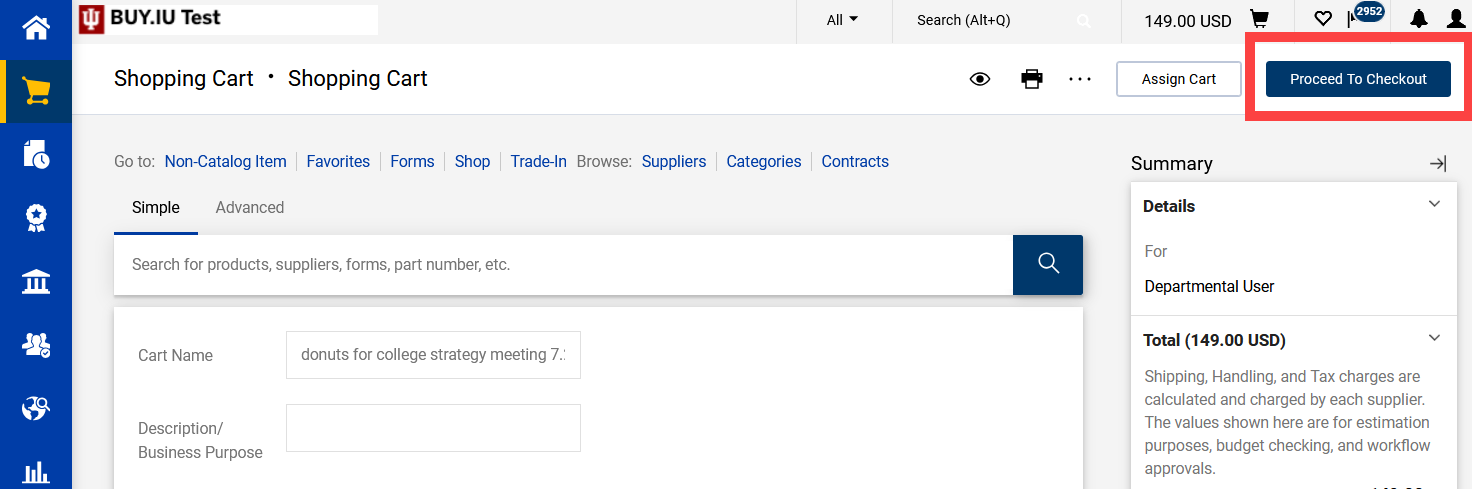Open the Contracts ribbon award sidebar icon
The width and height of the screenshot is (1472, 489).
click(x=36, y=218)
